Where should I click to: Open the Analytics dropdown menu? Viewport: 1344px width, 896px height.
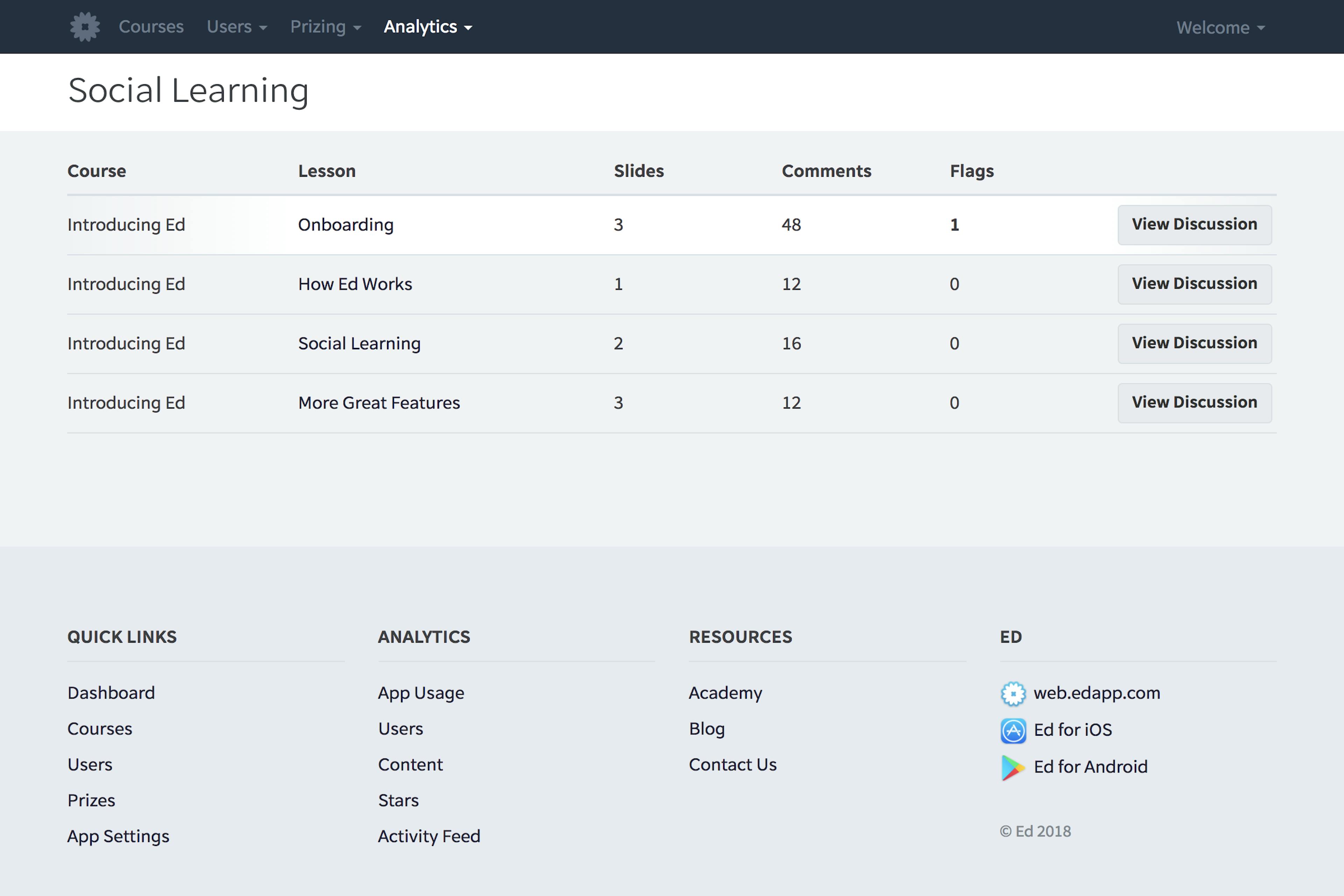428,27
